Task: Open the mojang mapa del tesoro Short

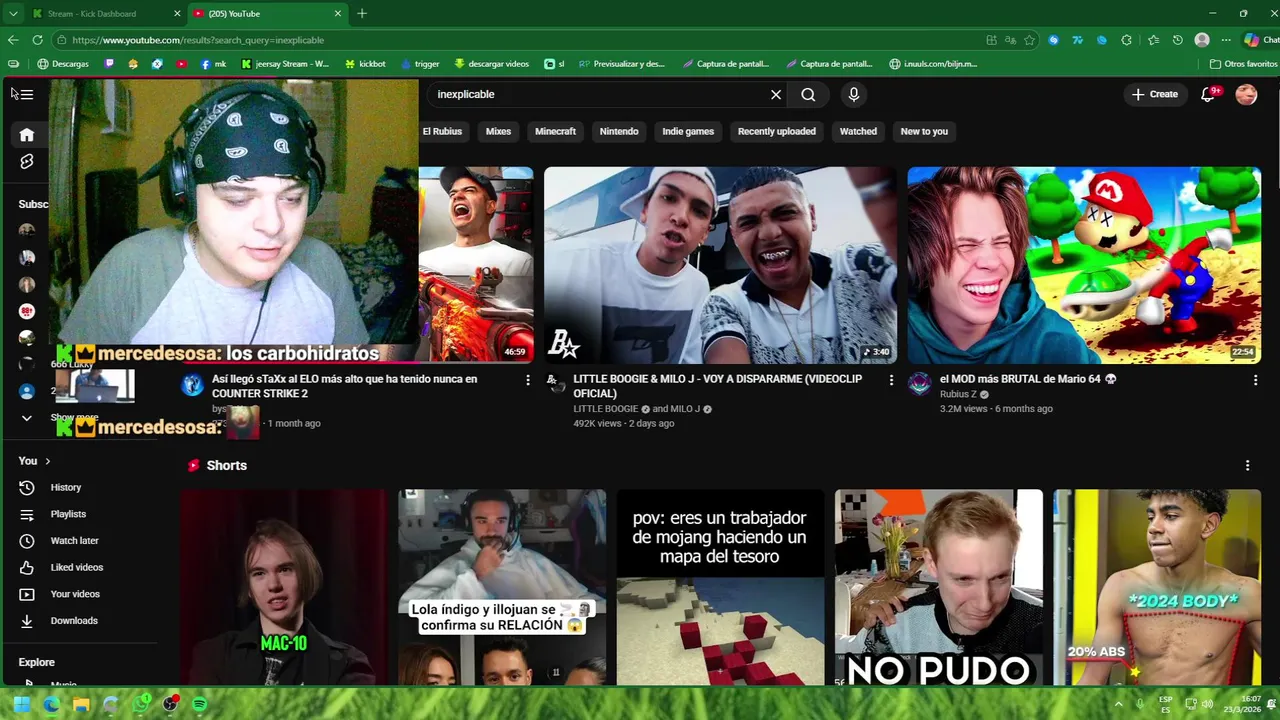Action: [x=720, y=588]
